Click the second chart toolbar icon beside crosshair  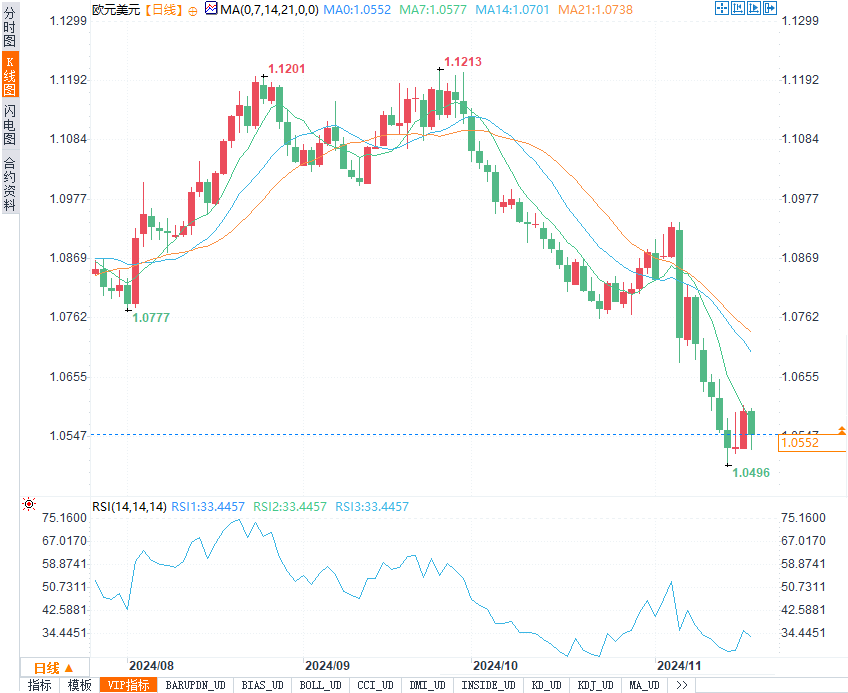(x=738, y=8)
